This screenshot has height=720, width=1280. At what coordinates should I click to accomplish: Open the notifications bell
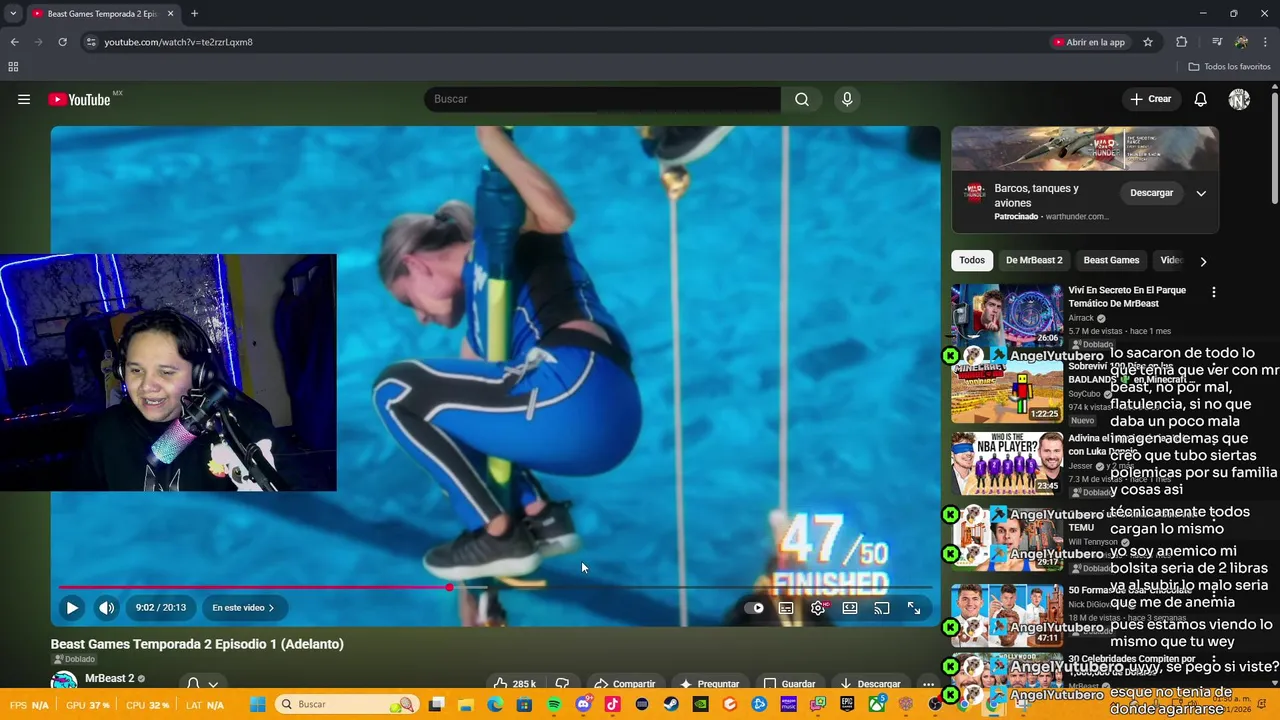[1201, 99]
